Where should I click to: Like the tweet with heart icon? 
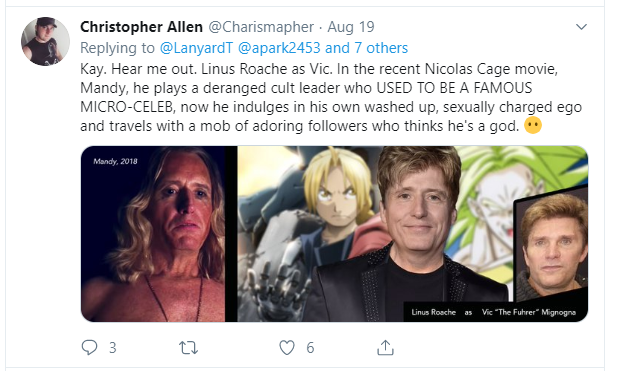(287, 348)
